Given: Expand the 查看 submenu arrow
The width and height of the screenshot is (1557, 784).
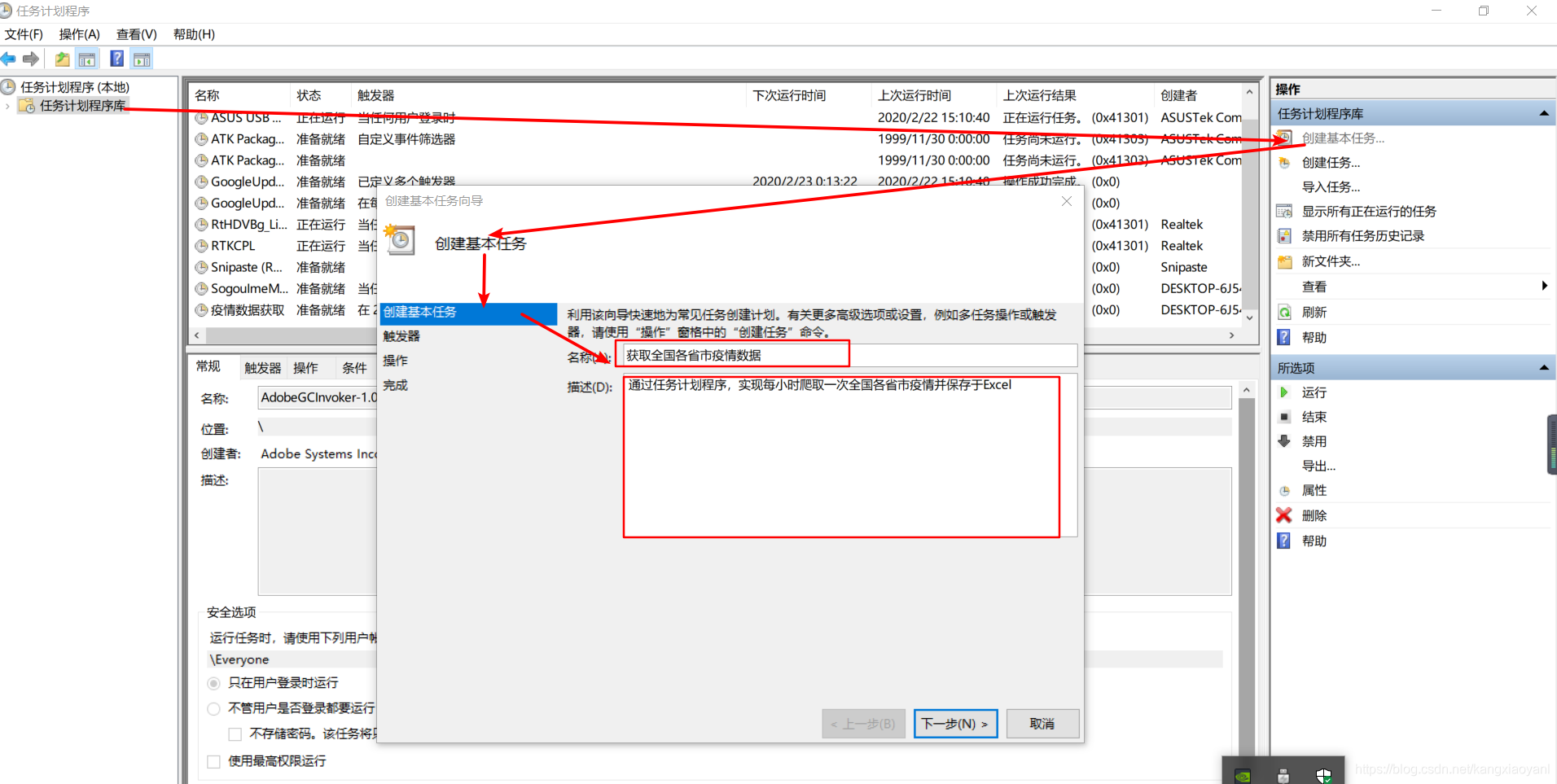Looking at the screenshot, I should [1544, 286].
